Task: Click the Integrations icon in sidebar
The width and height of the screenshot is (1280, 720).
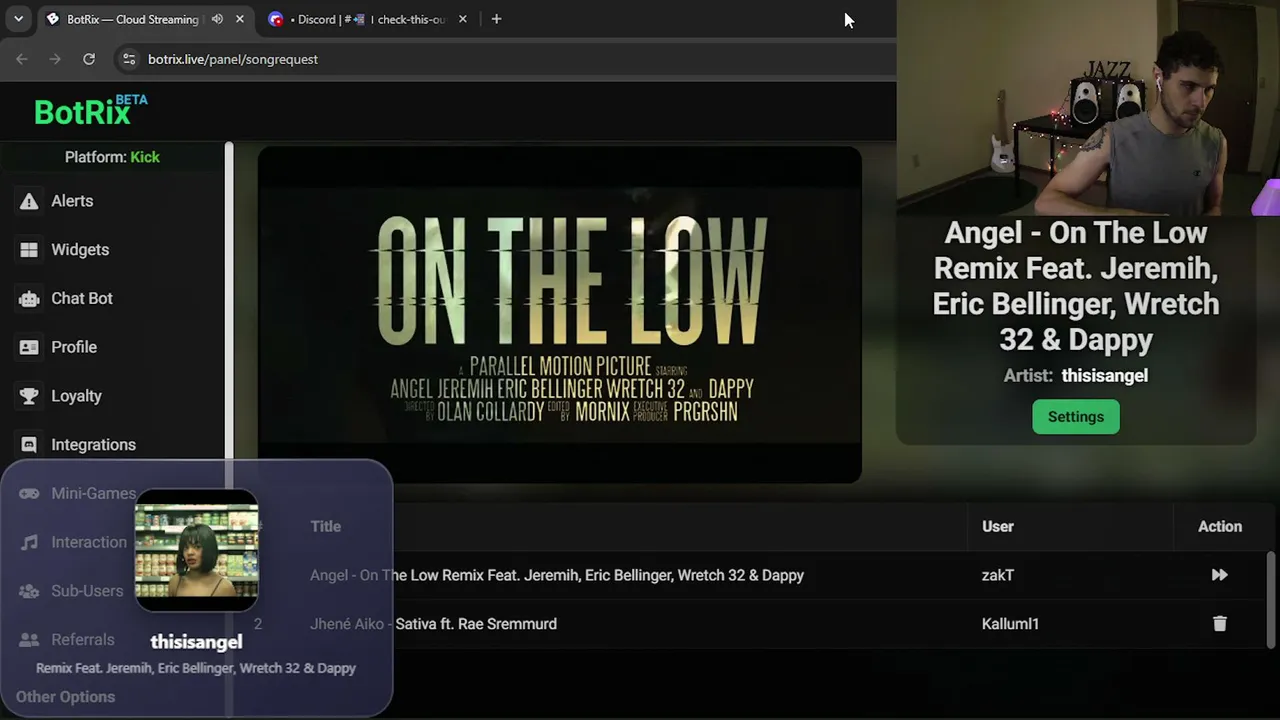Action: click(29, 445)
